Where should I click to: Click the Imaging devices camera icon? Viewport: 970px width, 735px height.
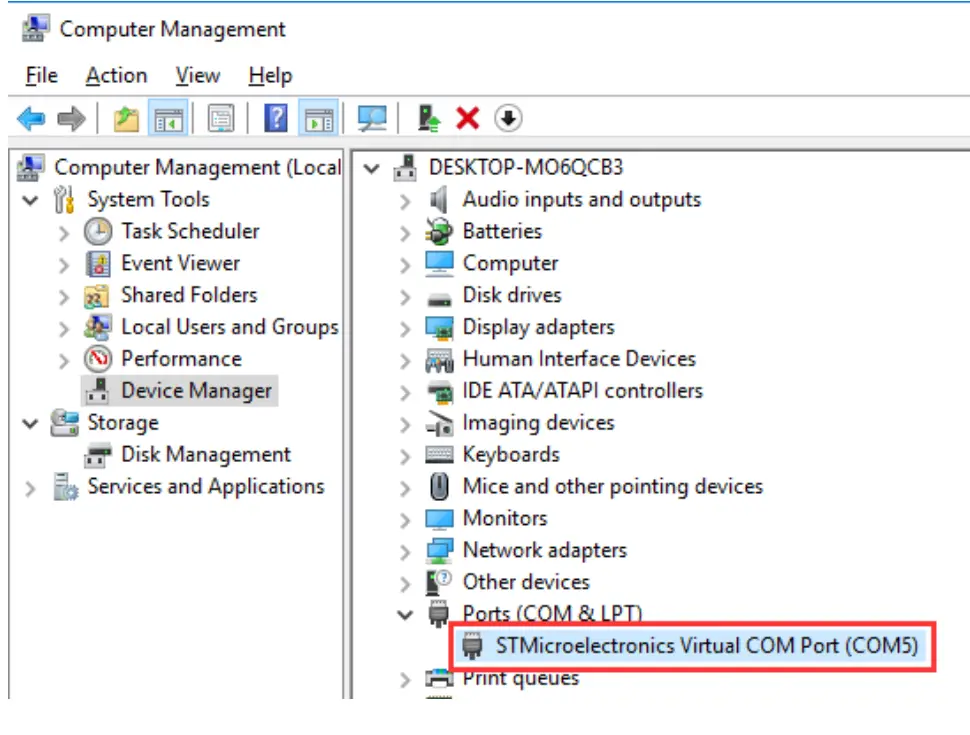[439, 423]
